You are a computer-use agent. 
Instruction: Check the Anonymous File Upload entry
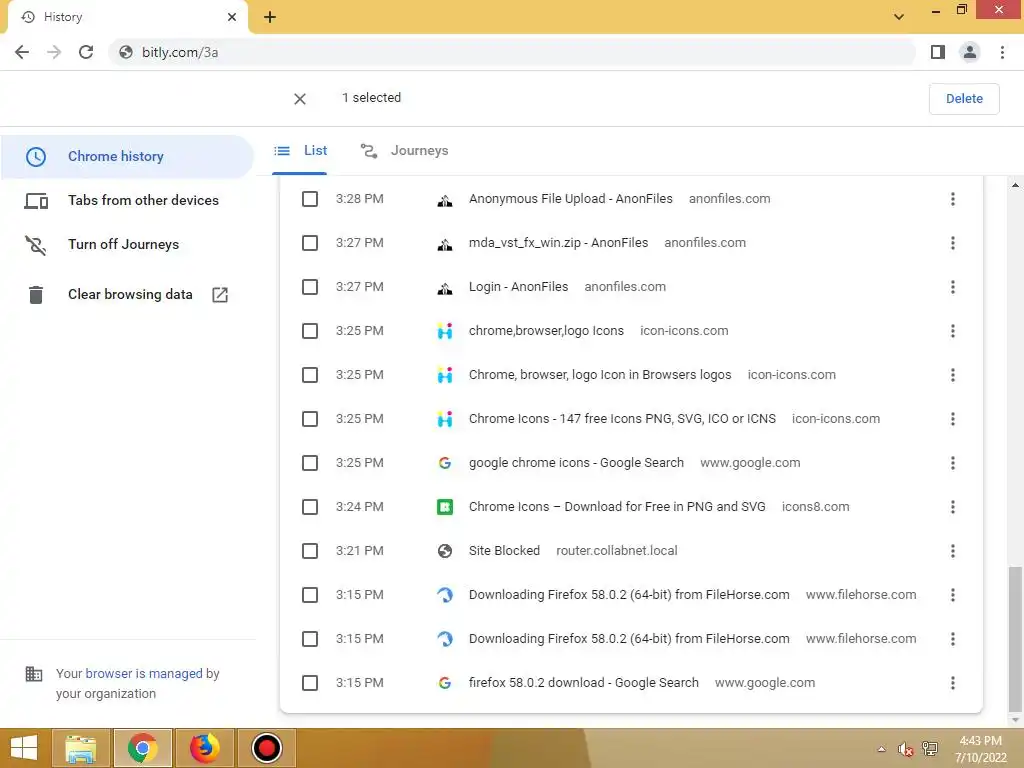click(x=310, y=199)
